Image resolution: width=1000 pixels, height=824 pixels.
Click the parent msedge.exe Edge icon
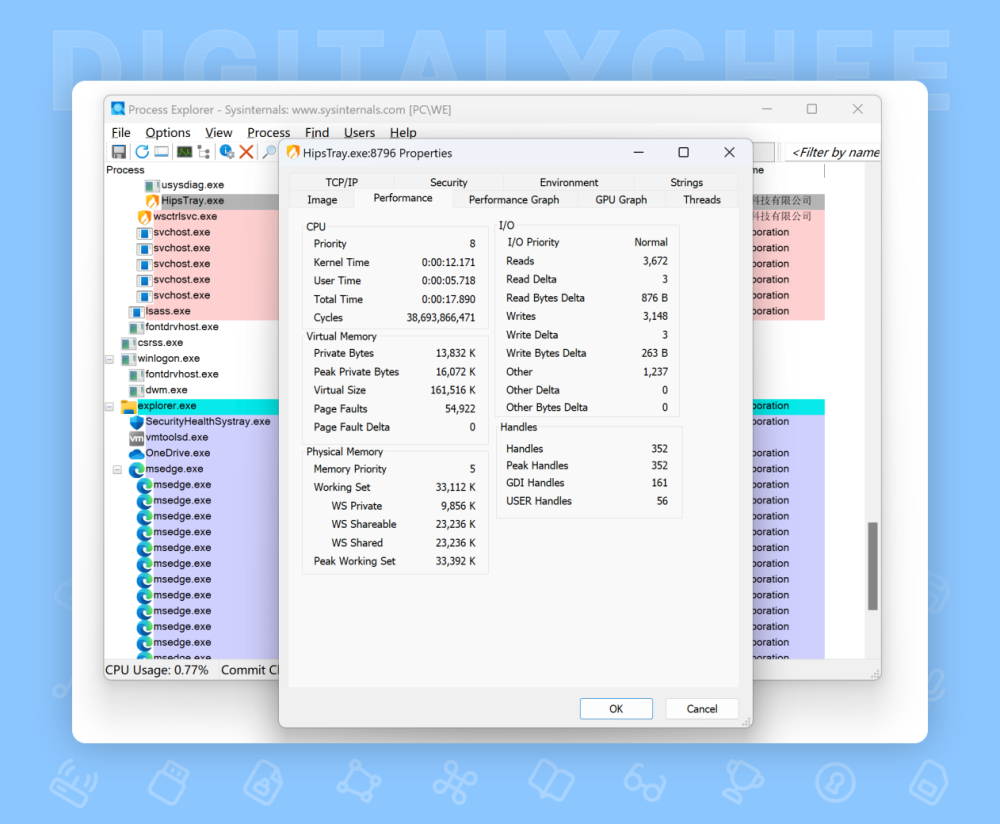pos(136,469)
